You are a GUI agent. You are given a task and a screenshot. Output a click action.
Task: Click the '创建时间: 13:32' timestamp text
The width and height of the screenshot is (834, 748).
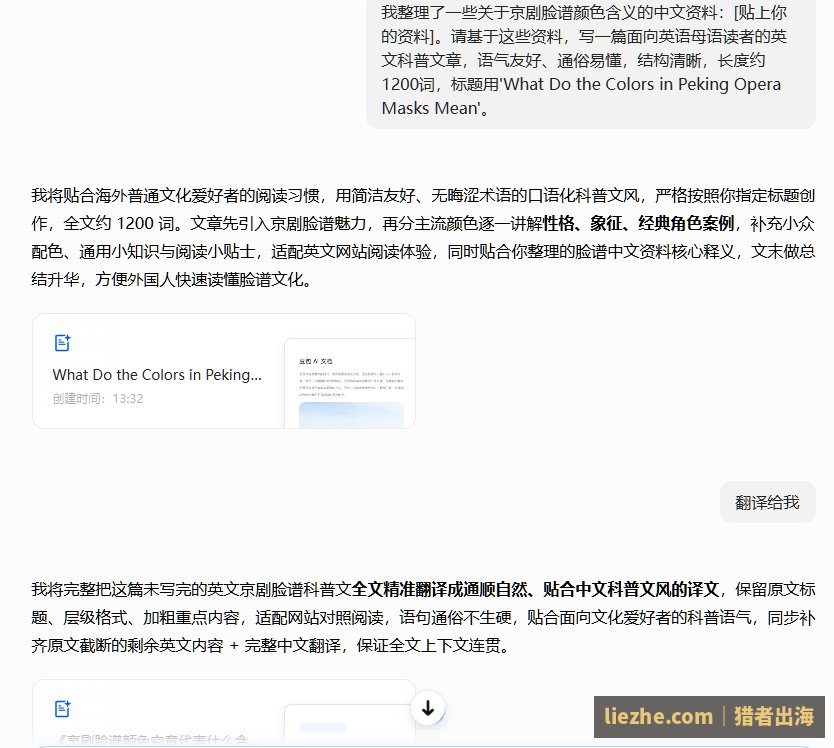(x=98, y=398)
